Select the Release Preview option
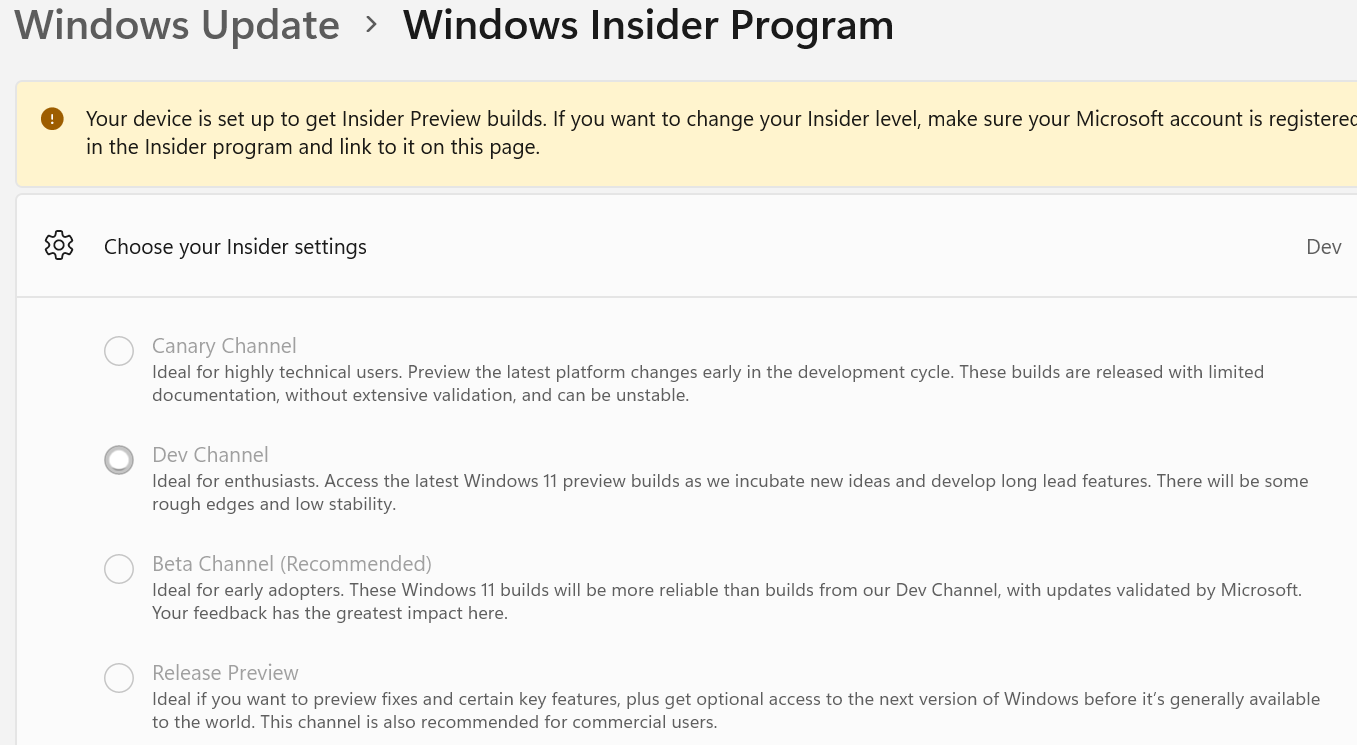Image resolution: width=1357 pixels, height=745 pixels. [119, 678]
